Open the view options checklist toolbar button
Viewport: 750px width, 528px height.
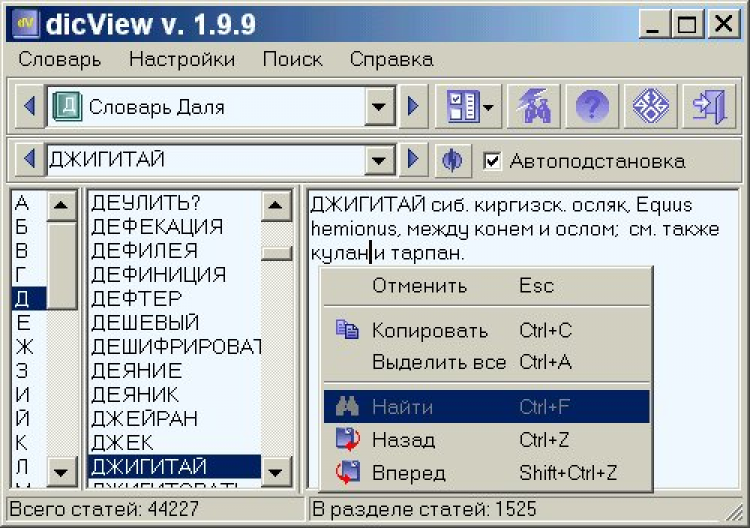[468, 106]
